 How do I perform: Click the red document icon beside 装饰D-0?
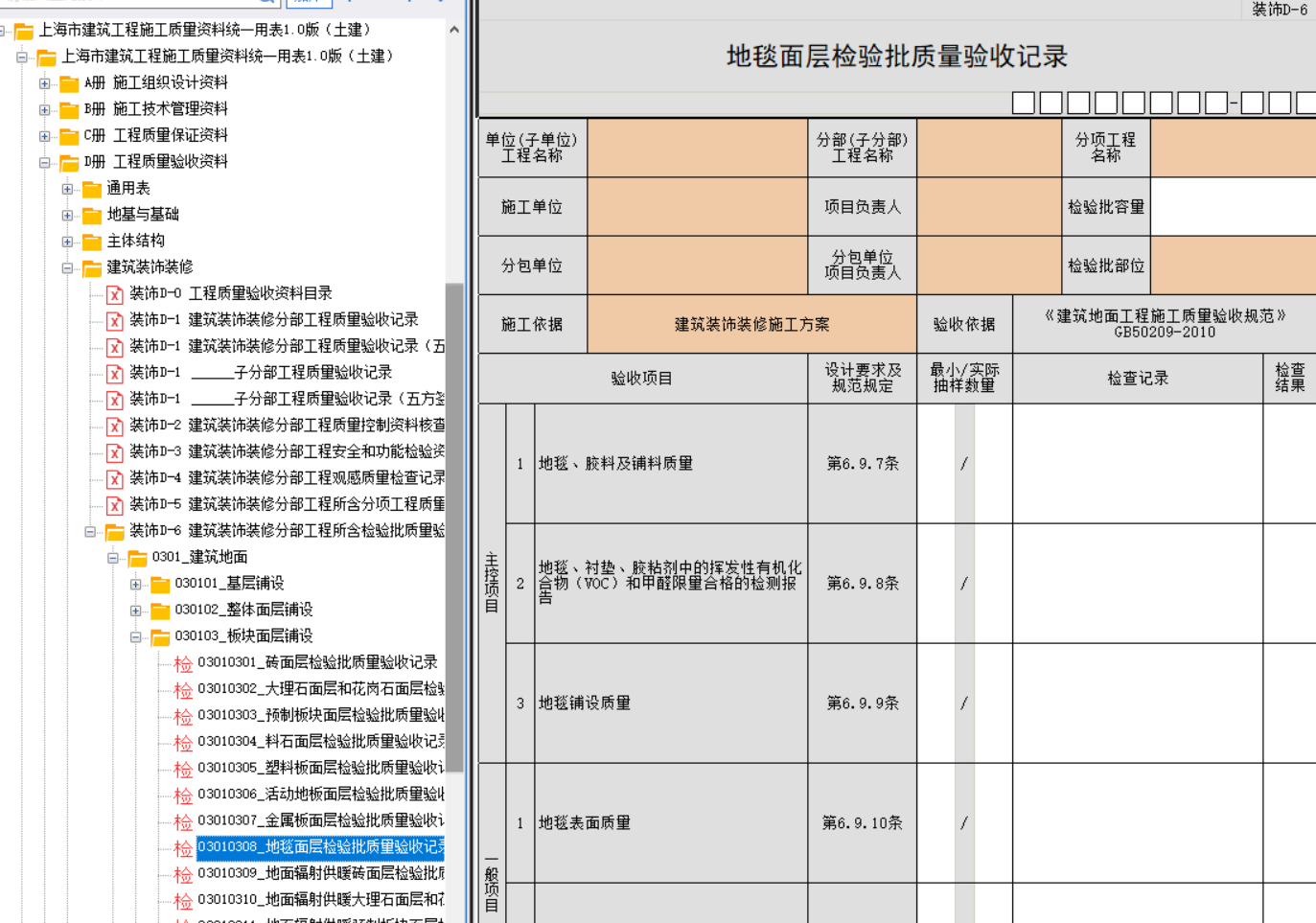coord(115,294)
